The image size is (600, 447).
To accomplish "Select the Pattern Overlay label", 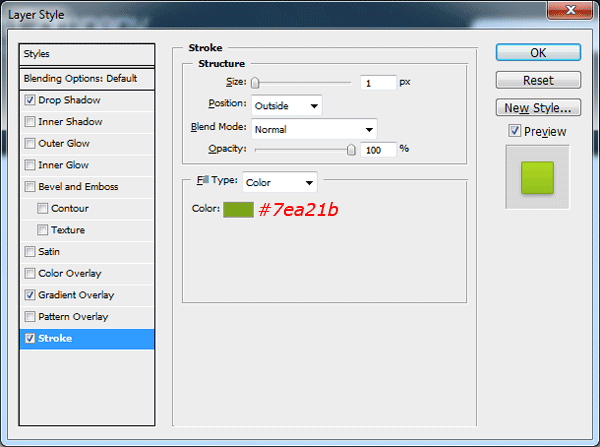I will pyautogui.click(x=73, y=317).
